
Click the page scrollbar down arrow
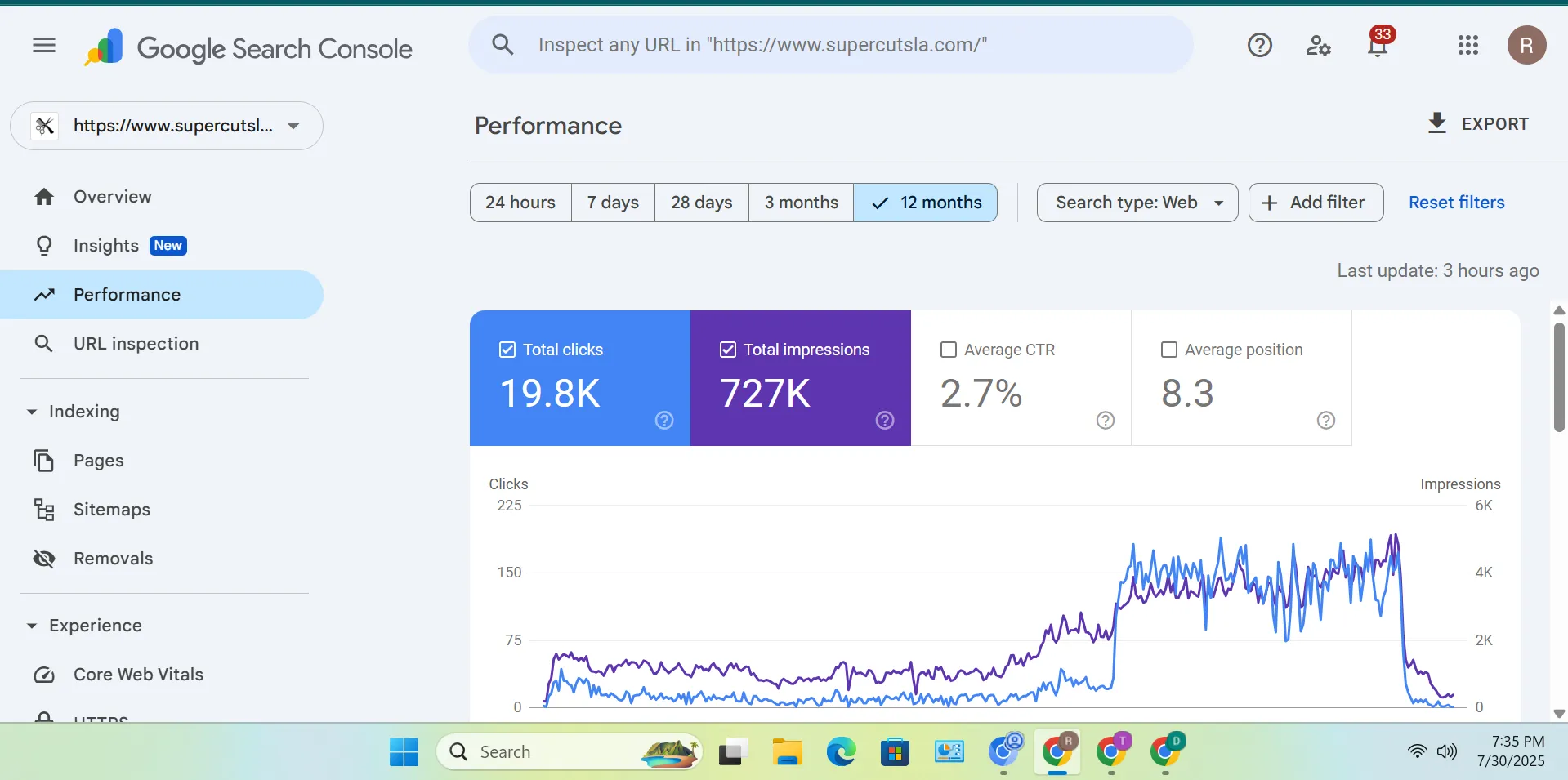tap(1559, 714)
